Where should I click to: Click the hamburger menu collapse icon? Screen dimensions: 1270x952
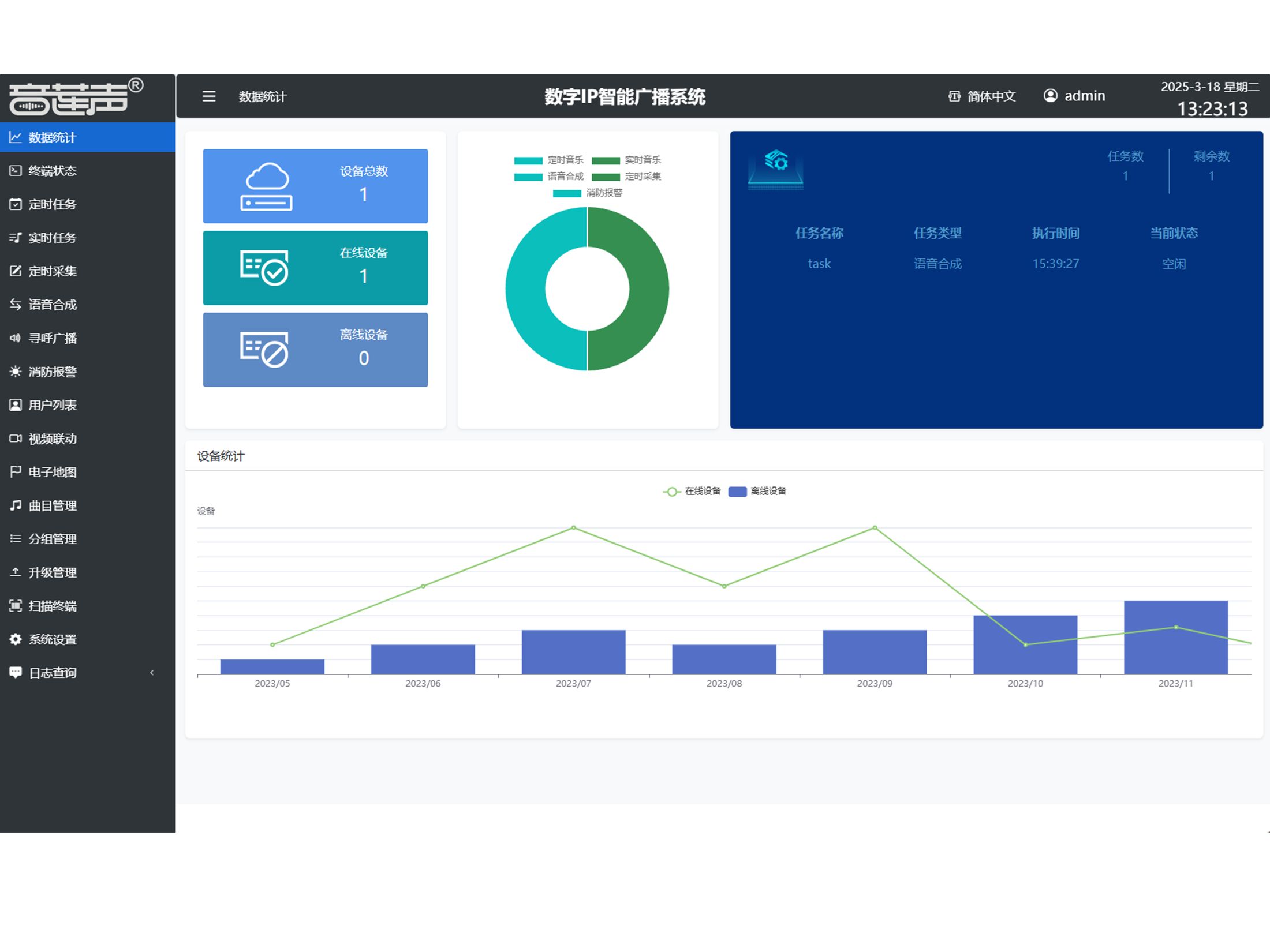tap(209, 96)
